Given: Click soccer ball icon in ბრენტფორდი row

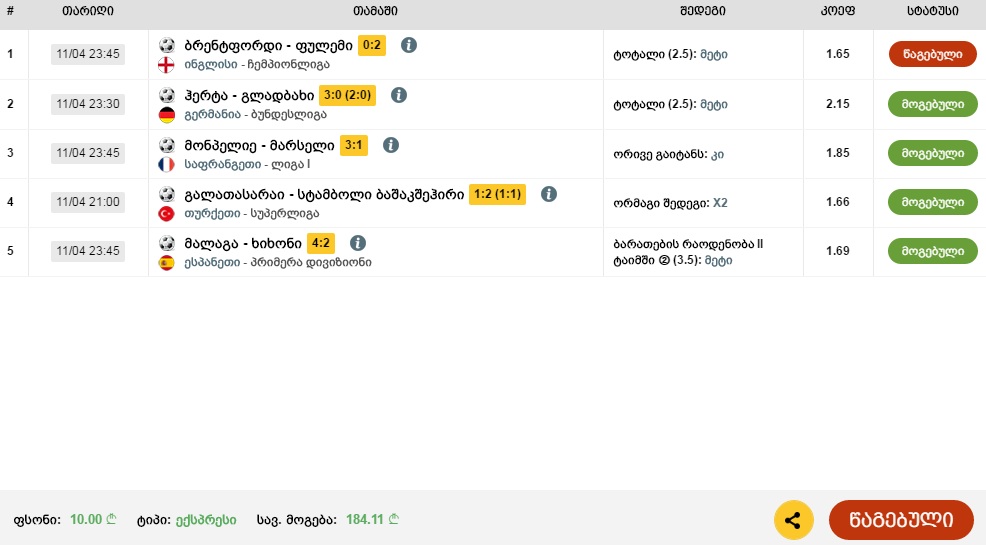Looking at the screenshot, I should pos(167,45).
